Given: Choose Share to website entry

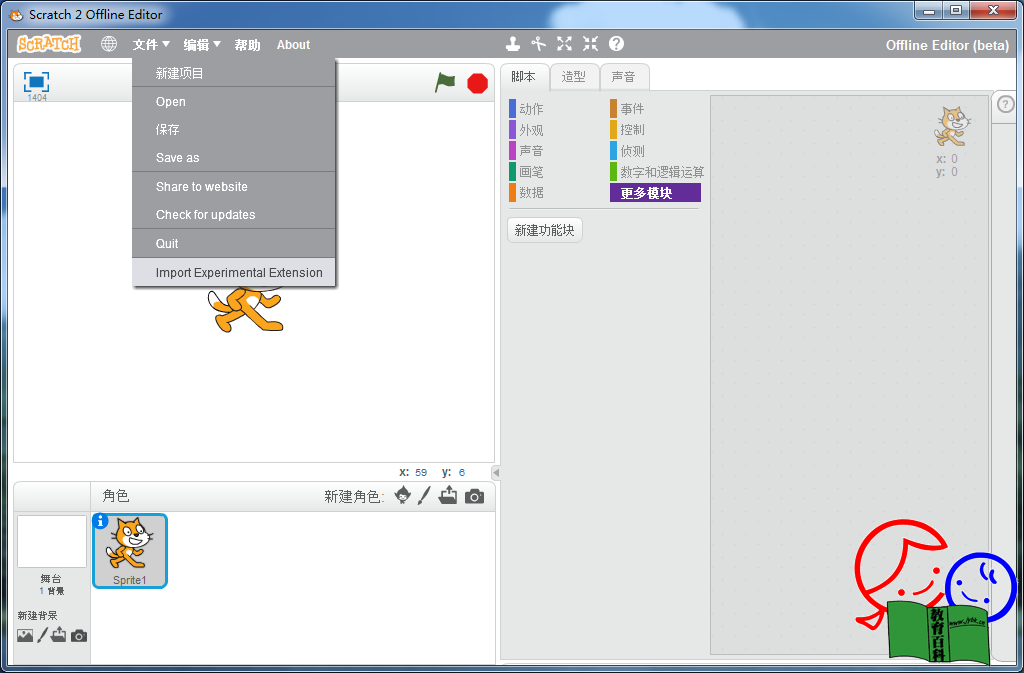Looking at the screenshot, I should pyautogui.click(x=234, y=186).
